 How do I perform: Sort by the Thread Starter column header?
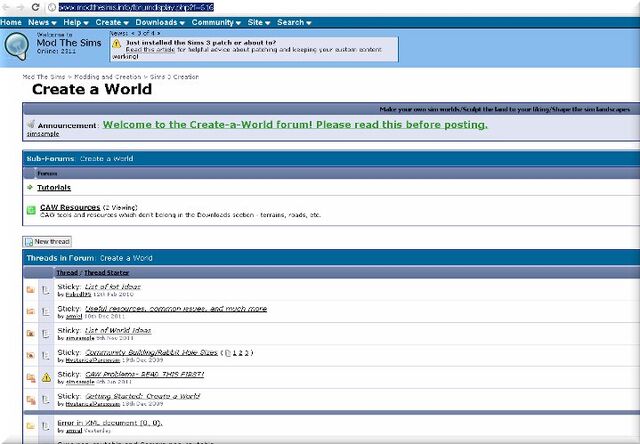point(107,273)
